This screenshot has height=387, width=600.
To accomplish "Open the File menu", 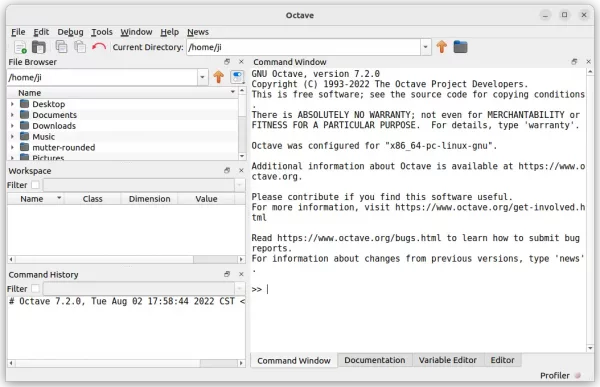I will point(18,32).
